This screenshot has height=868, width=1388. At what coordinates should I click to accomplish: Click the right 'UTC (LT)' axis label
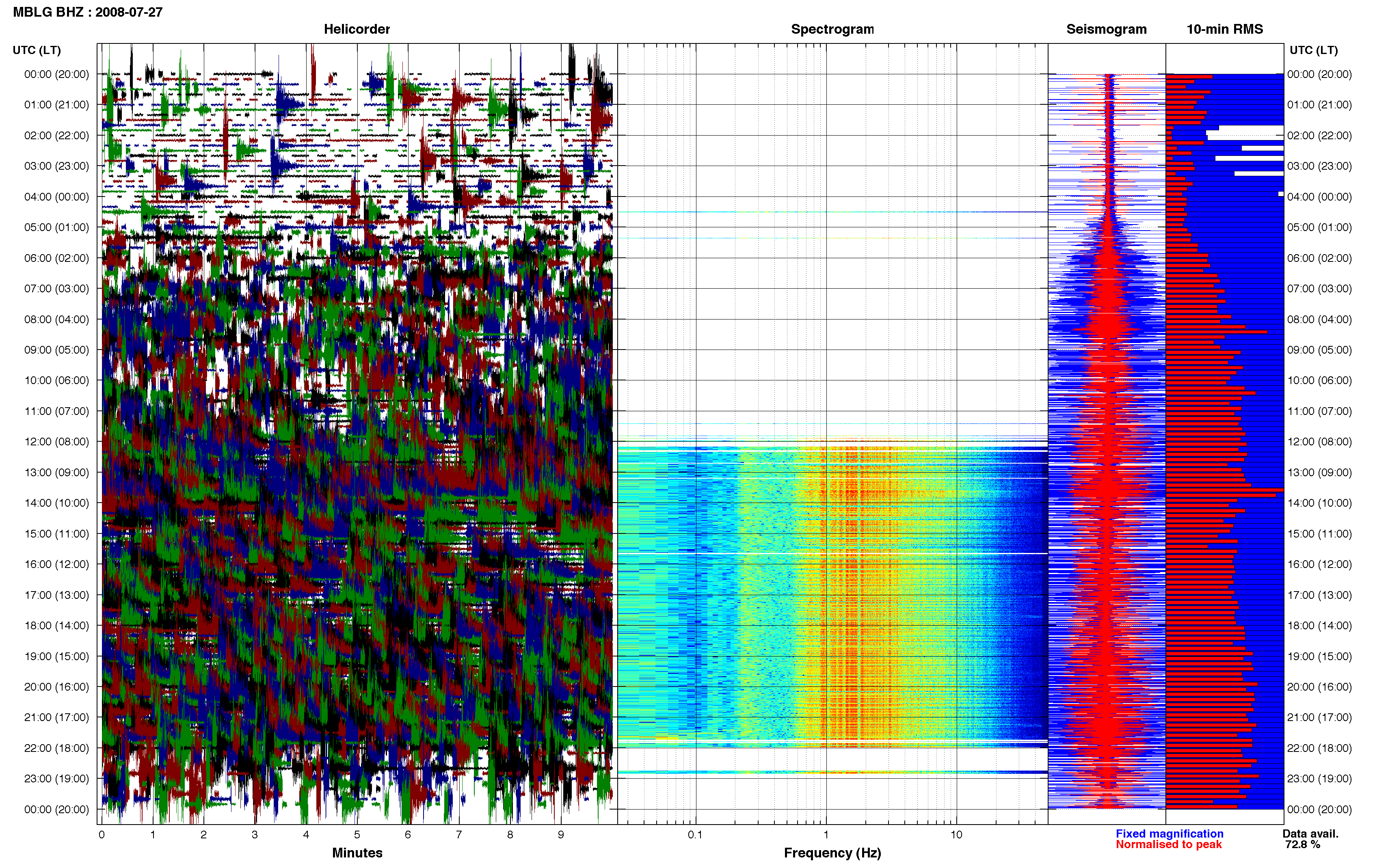(1313, 50)
